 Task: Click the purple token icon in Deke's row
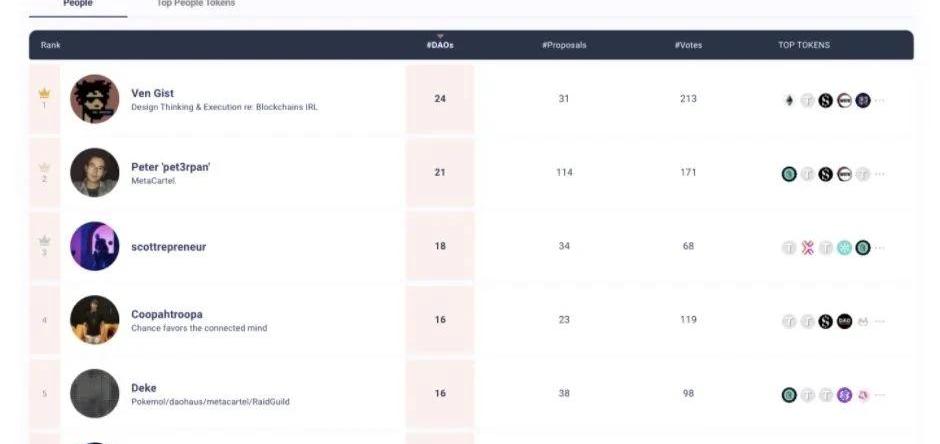844,395
